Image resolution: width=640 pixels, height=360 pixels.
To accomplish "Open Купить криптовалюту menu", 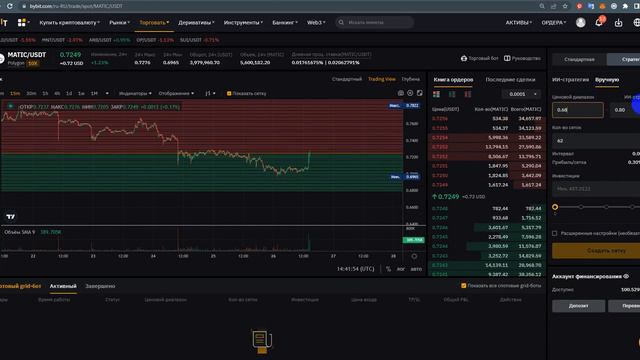I will coord(69,23).
